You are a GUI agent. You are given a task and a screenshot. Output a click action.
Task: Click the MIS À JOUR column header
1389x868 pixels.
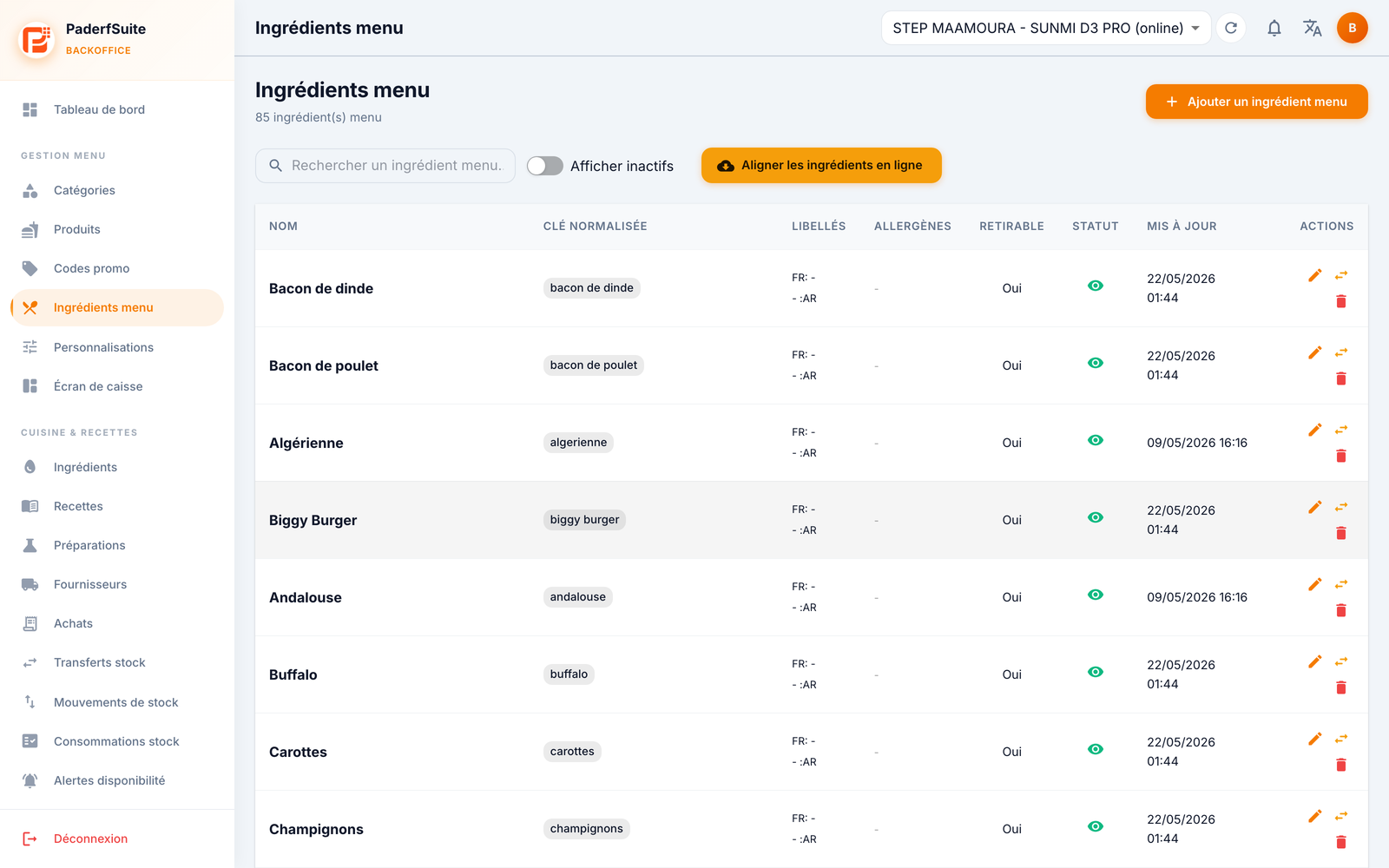point(1182,227)
